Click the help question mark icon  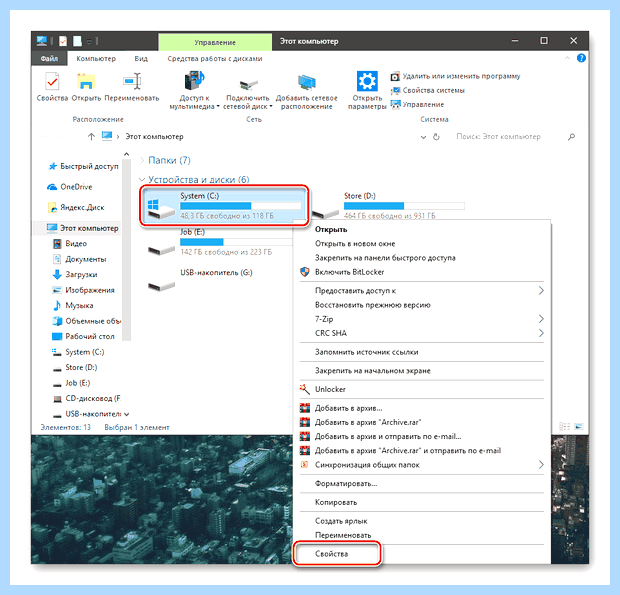(581, 58)
